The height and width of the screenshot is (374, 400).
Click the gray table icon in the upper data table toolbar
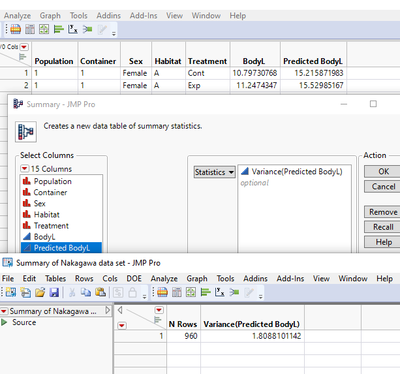point(30,29)
